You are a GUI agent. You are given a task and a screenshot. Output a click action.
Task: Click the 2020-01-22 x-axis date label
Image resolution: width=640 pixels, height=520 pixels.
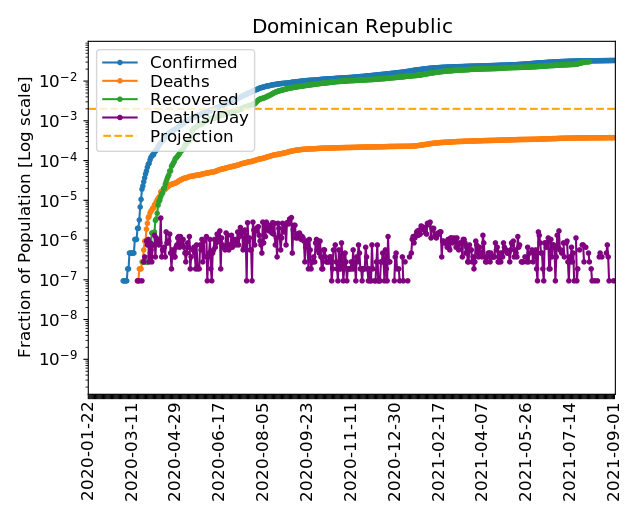coord(88,451)
